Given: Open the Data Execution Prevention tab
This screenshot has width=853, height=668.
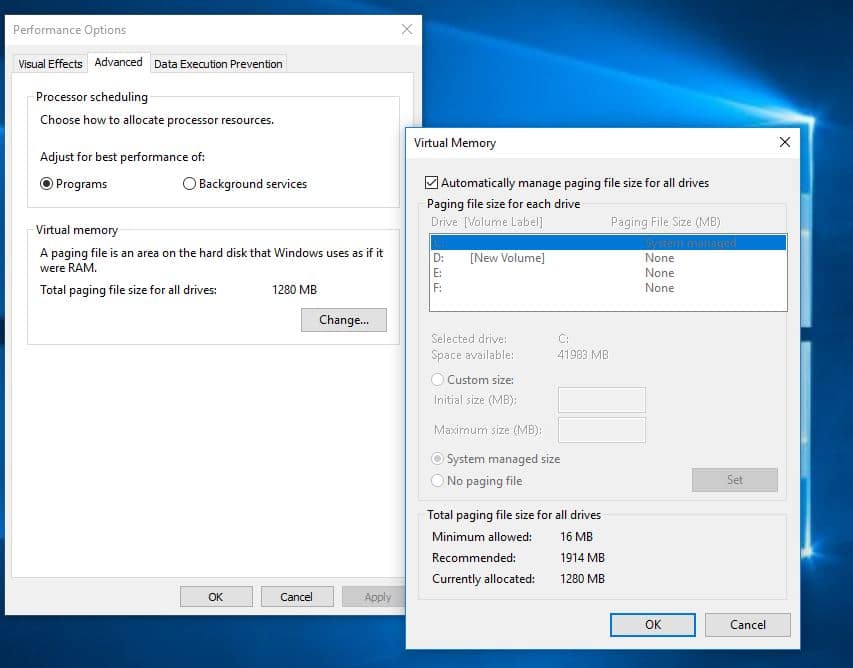Looking at the screenshot, I should tap(218, 64).
